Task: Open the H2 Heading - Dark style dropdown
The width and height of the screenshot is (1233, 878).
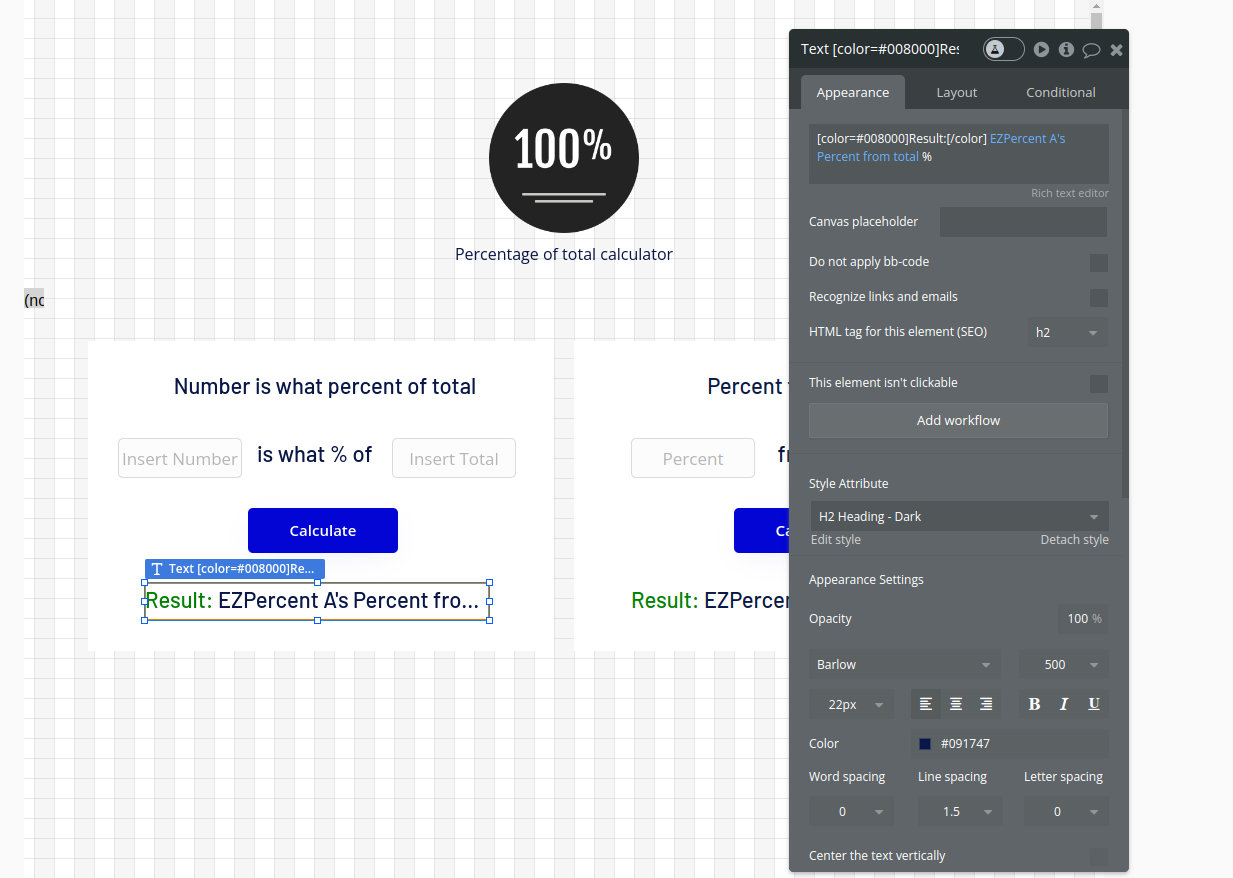Action: (959, 516)
